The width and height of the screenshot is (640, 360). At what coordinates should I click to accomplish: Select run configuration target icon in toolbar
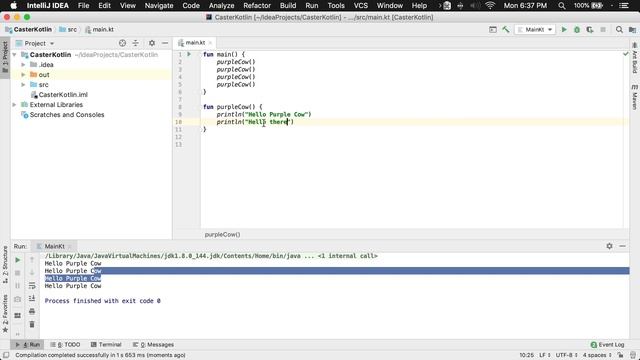tap(493, 29)
